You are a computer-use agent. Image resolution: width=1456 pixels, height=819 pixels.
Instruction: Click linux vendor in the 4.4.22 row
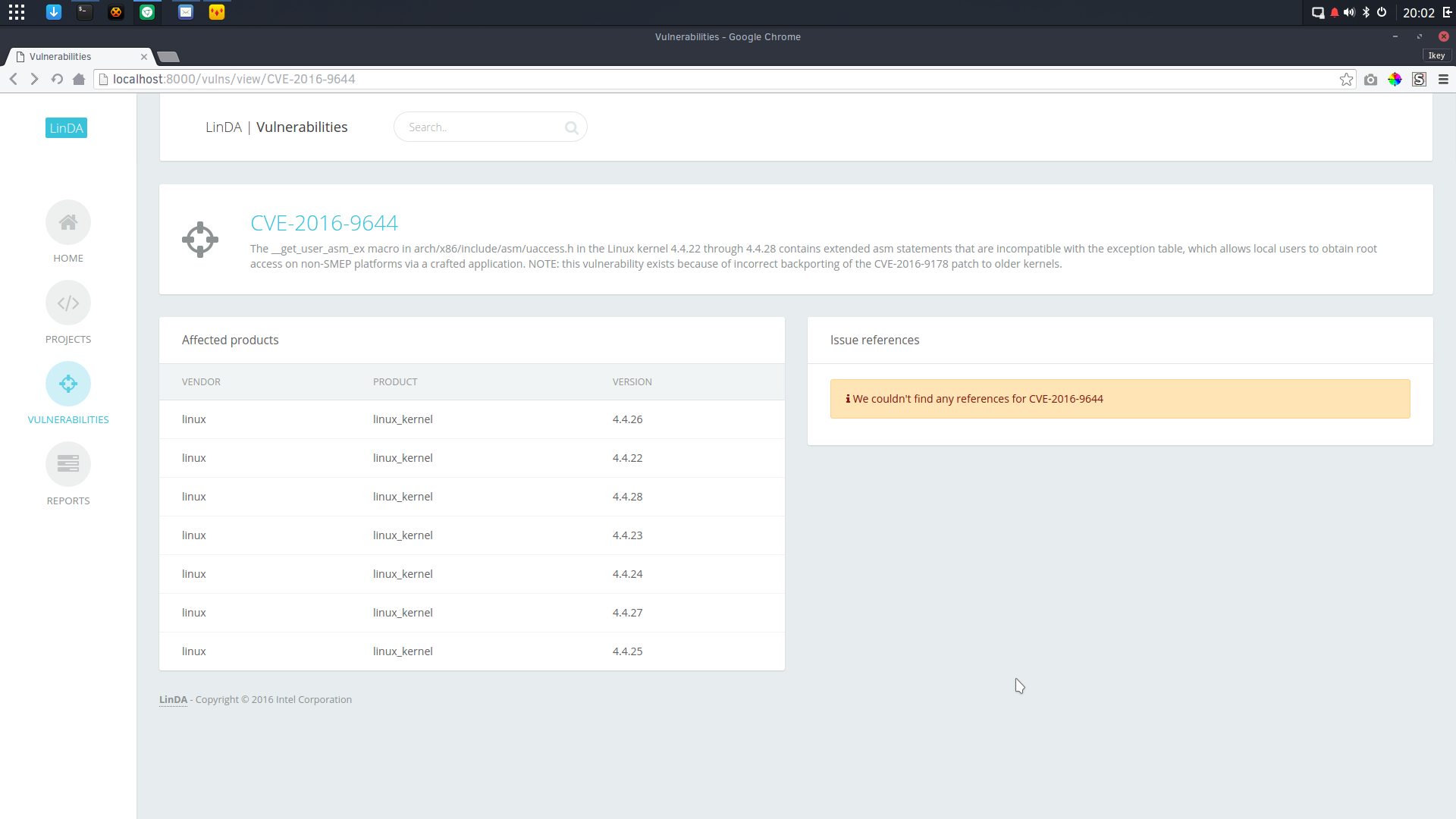194,458
